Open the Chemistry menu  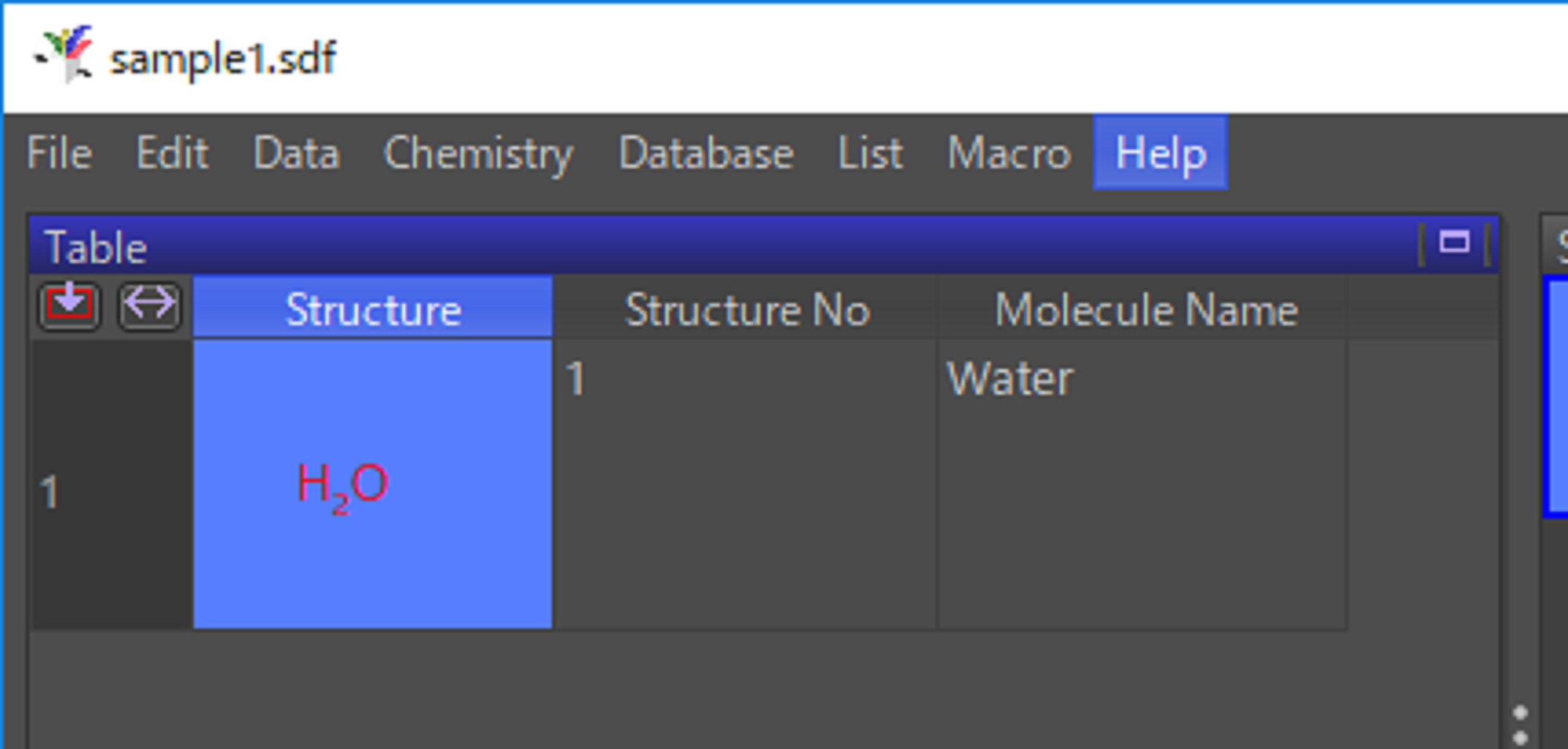478,153
